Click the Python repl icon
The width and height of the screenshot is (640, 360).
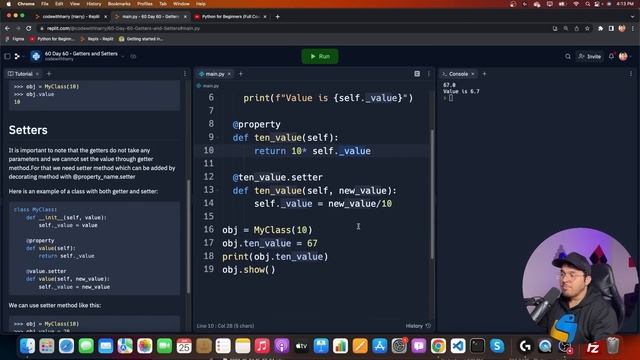(36, 56)
